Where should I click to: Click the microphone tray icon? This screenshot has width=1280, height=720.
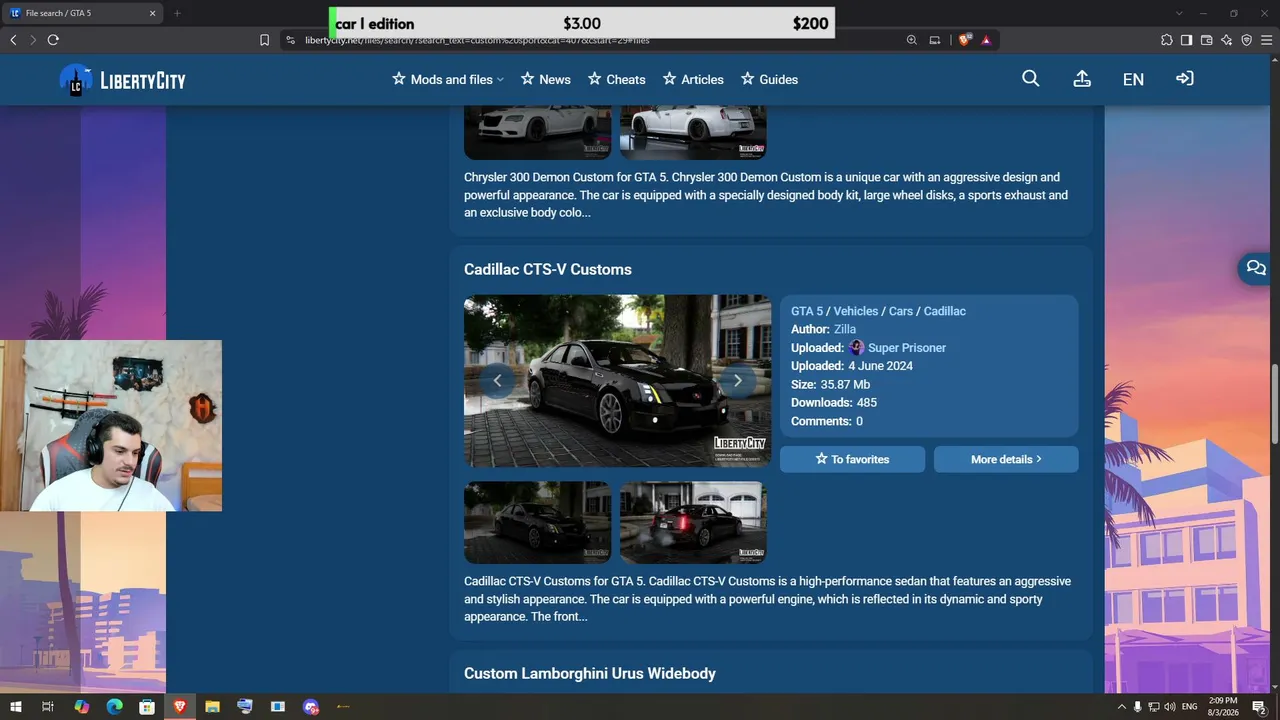[1138, 707]
